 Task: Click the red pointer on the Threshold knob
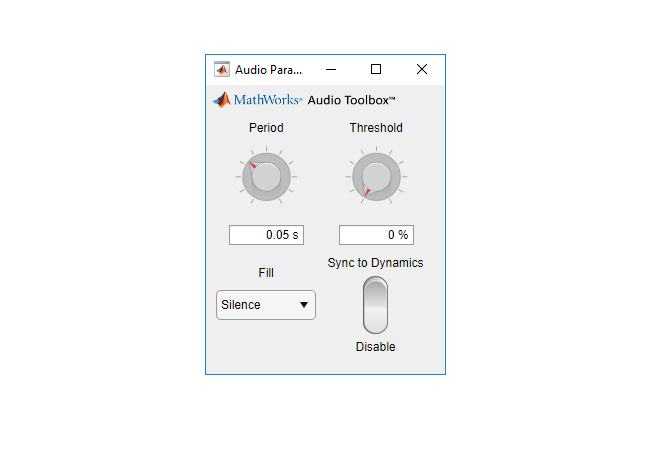pos(367,192)
